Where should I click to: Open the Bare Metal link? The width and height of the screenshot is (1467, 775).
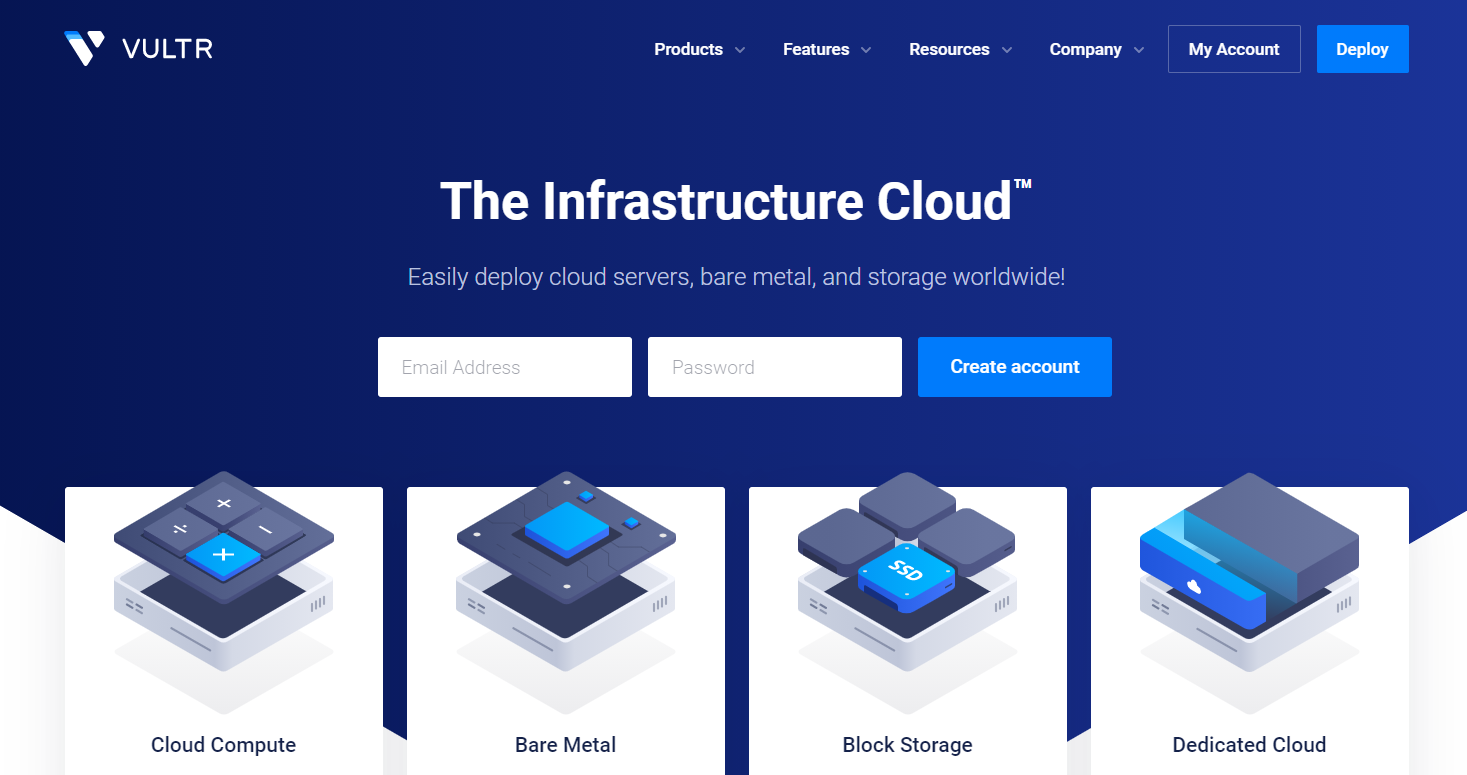[566, 745]
